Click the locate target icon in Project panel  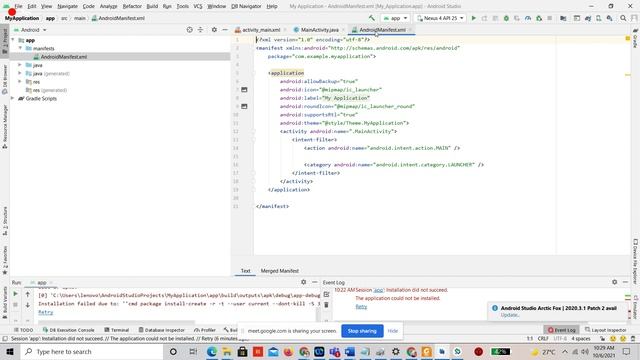pyautogui.click(x=189, y=30)
